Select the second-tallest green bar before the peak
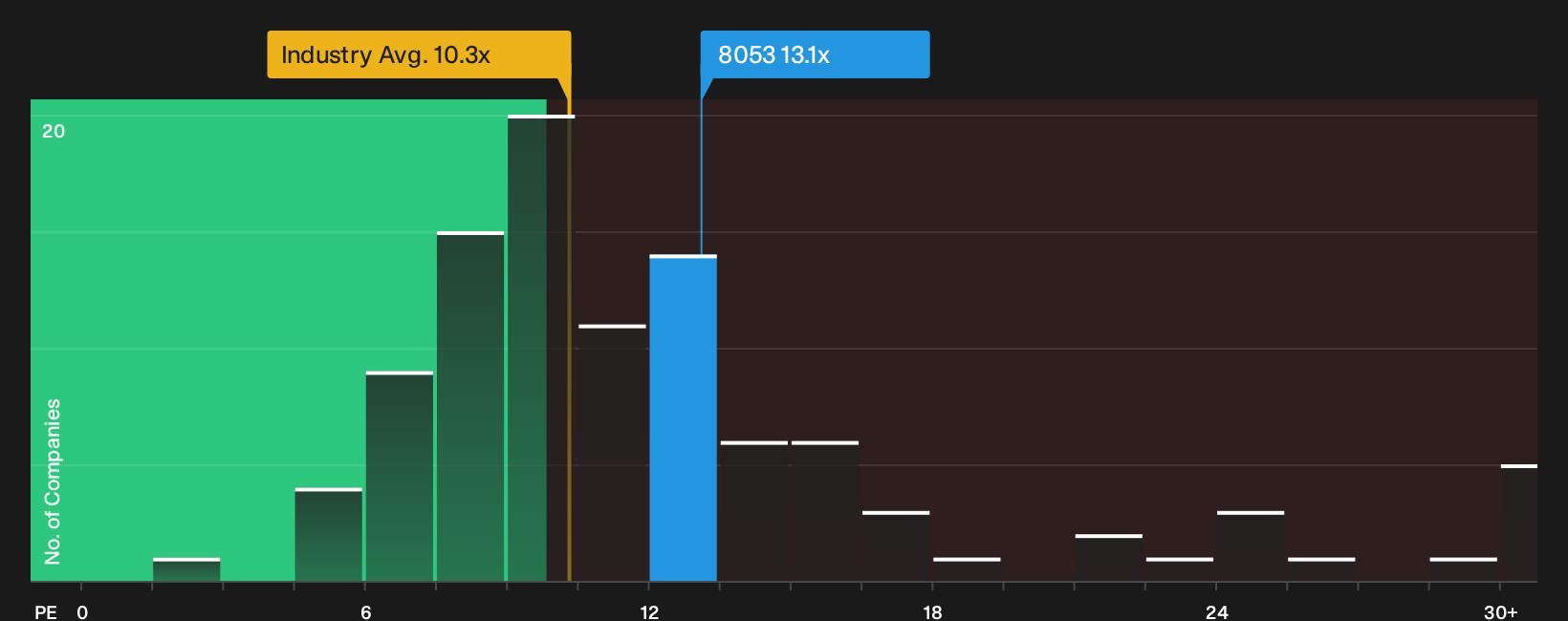The width and height of the screenshot is (1568, 621). click(470, 407)
